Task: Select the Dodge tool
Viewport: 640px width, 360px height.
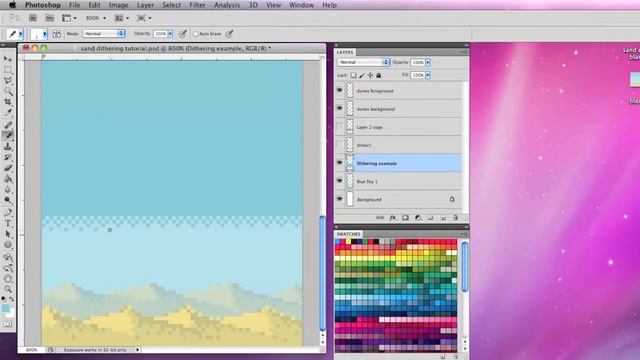Action: tap(8, 200)
